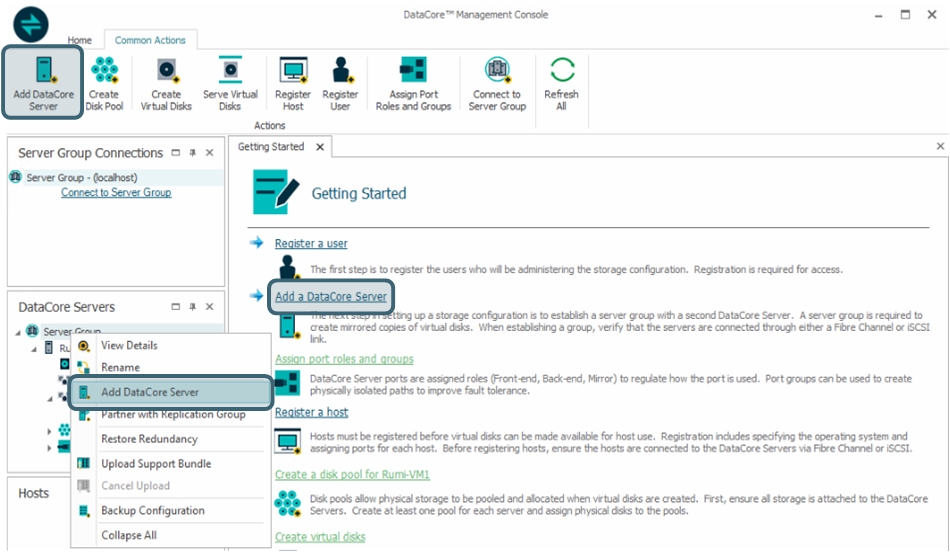The width and height of the screenshot is (950, 552).
Task: Click Register Host ribbon icon
Action: 293,83
